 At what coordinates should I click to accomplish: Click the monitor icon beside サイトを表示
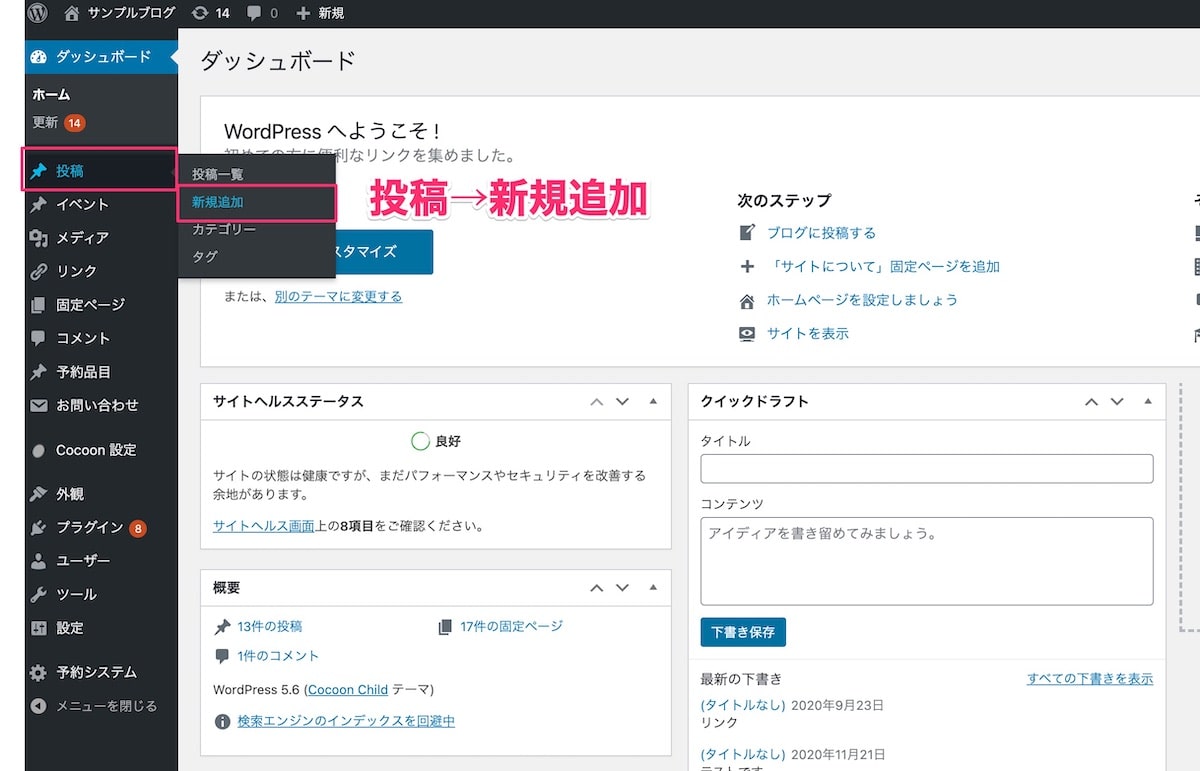tap(747, 334)
